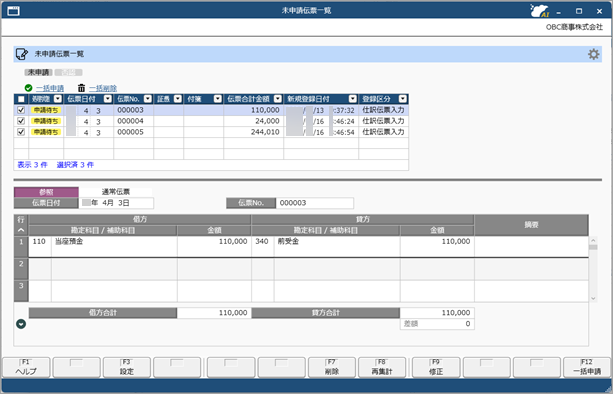Uncheck the checkbox for slip 000005
Viewport: 613px width, 394px height.
pyautogui.click(x=21, y=132)
